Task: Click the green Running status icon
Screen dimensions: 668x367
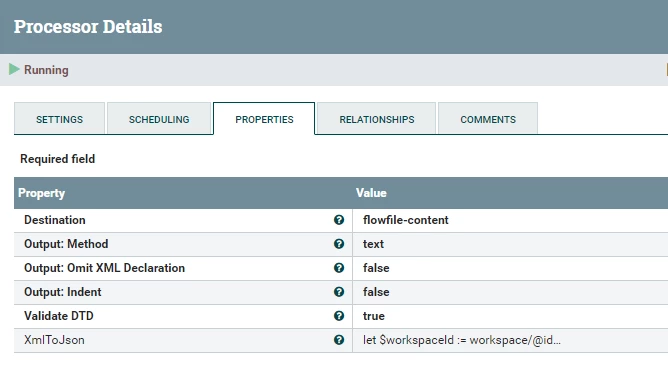Action: (14, 69)
